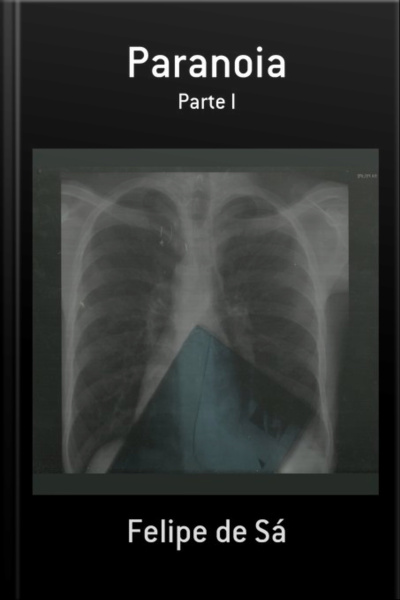
Task: Click the blue object overlapping the X-ray
Action: [214, 402]
